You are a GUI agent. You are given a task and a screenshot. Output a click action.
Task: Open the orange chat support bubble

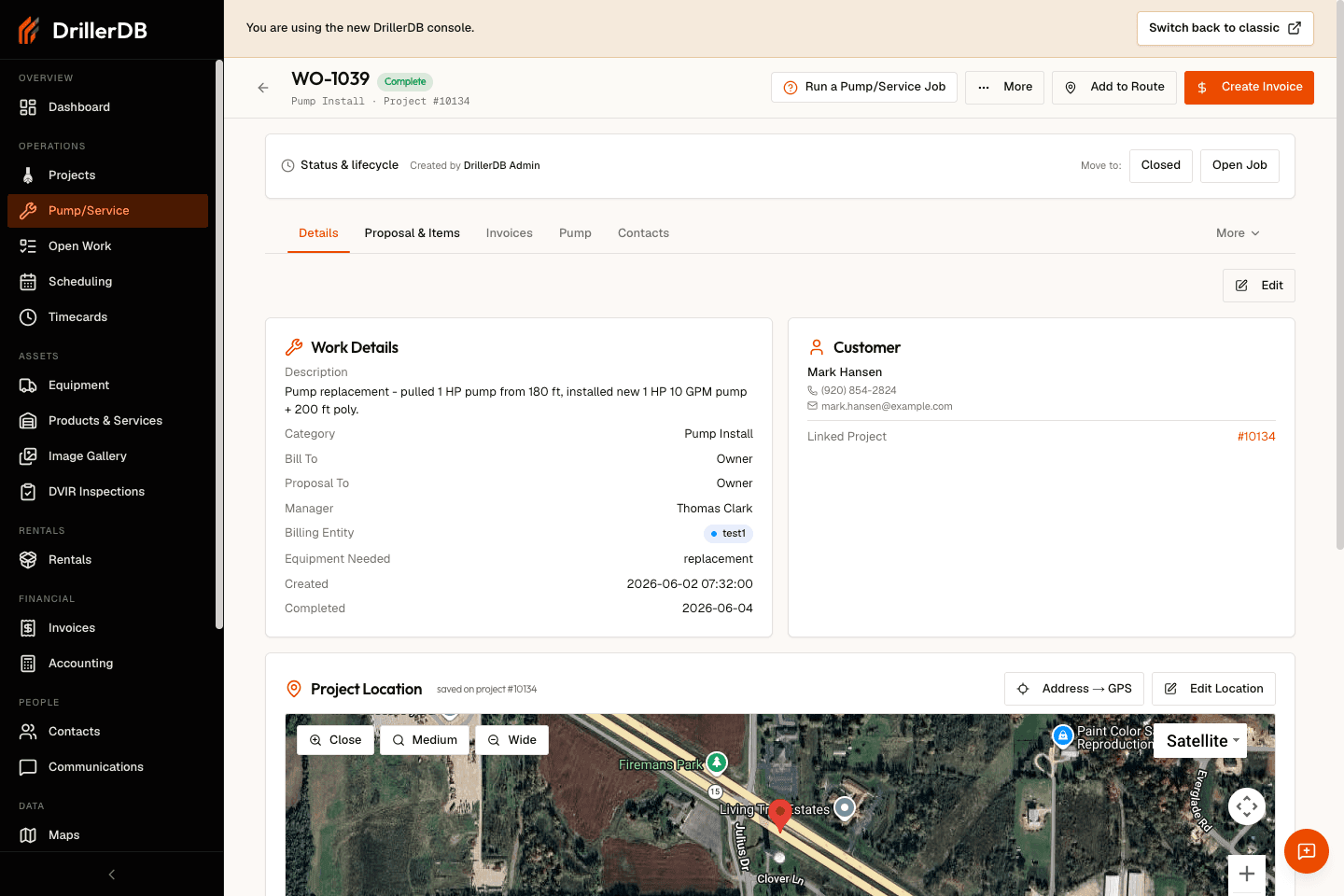pyautogui.click(x=1306, y=851)
